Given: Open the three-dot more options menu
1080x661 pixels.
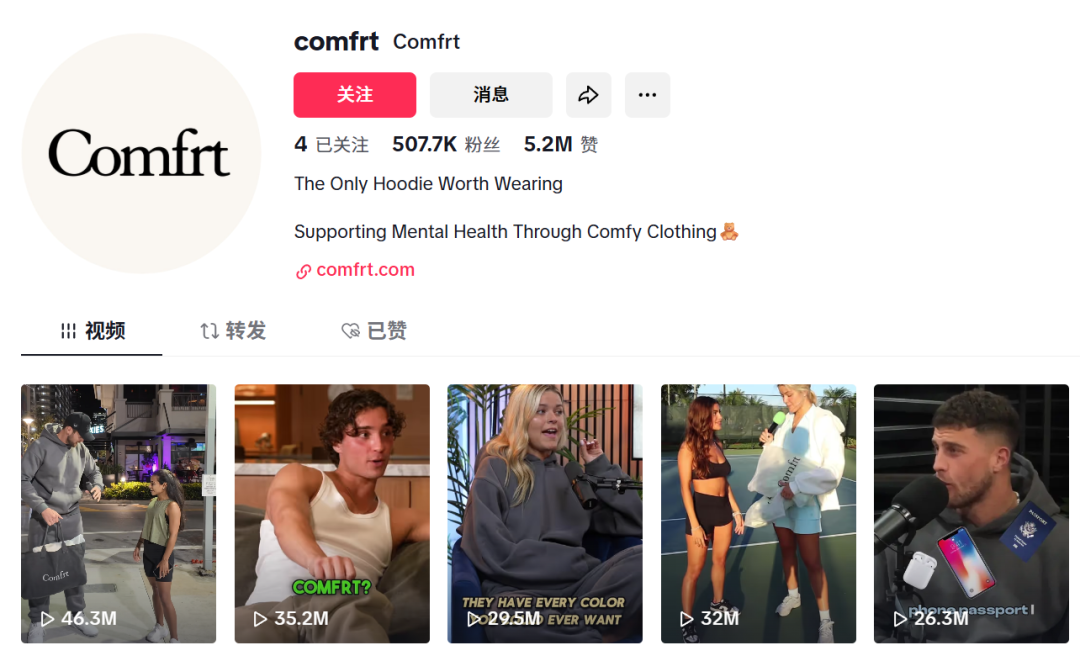Looking at the screenshot, I should click(647, 95).
